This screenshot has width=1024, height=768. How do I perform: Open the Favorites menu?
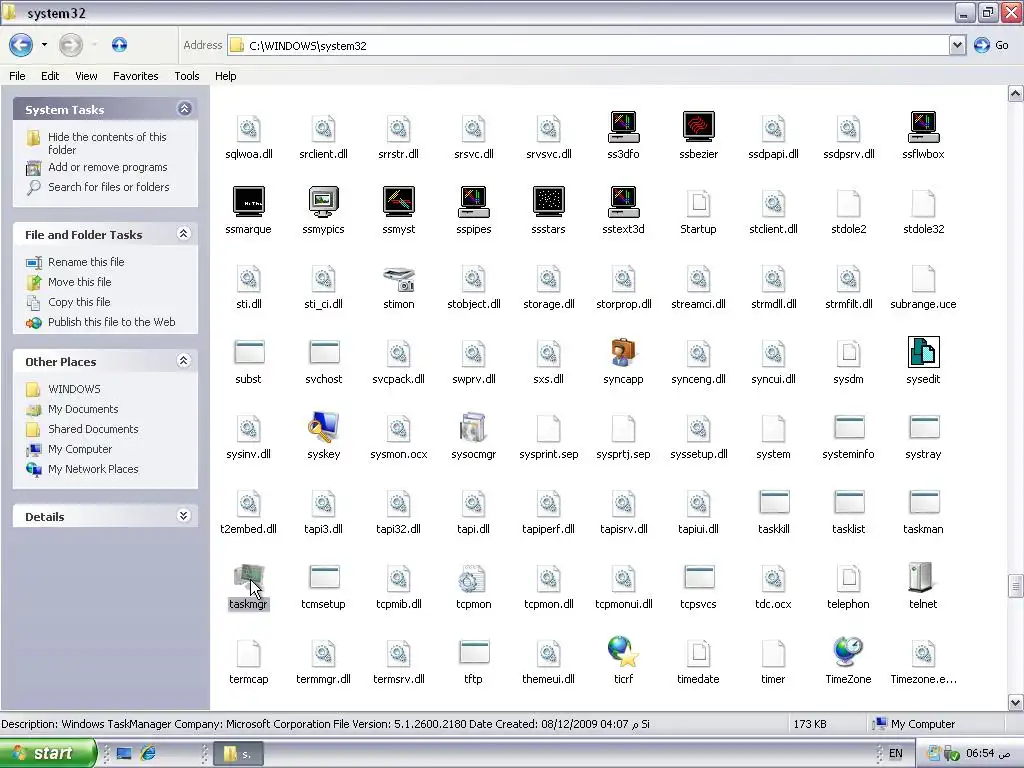(135, 76)
